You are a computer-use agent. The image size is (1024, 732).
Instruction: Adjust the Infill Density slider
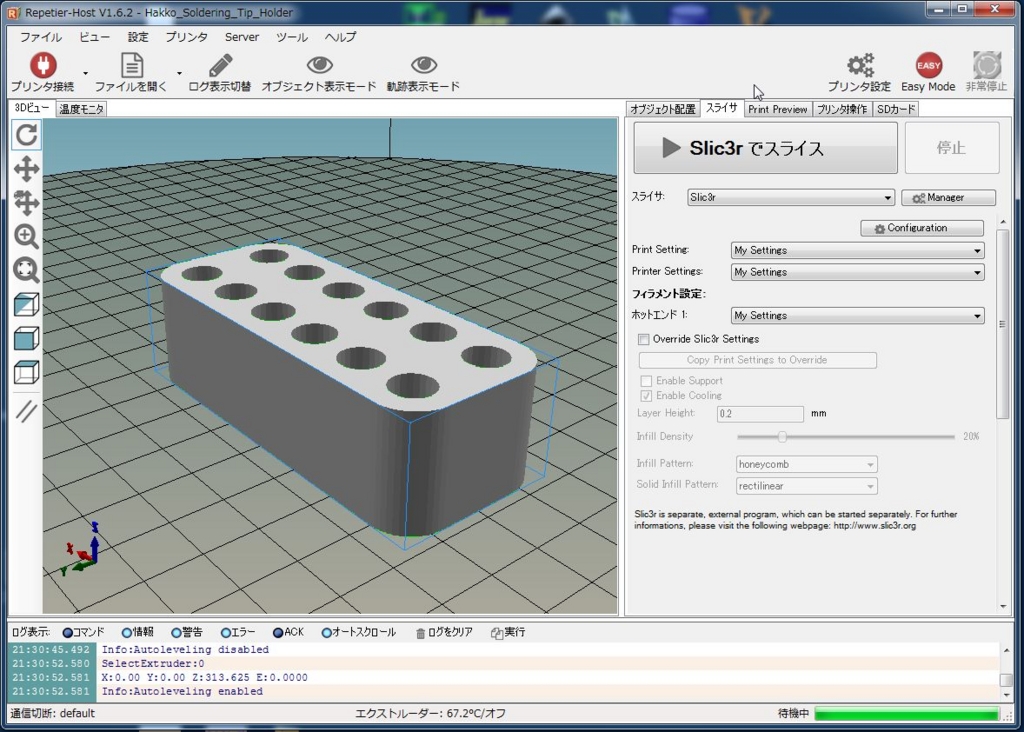pos(782,437)
